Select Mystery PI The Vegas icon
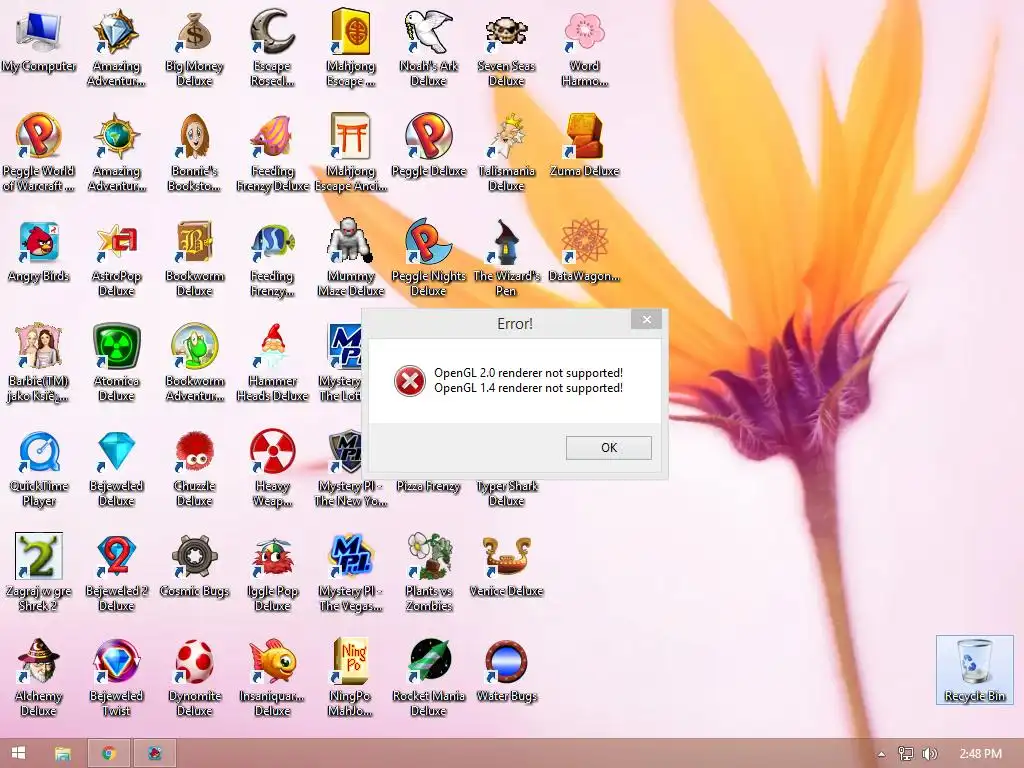This screenshot has height=768, width=1024. click(x=350, y=556)
